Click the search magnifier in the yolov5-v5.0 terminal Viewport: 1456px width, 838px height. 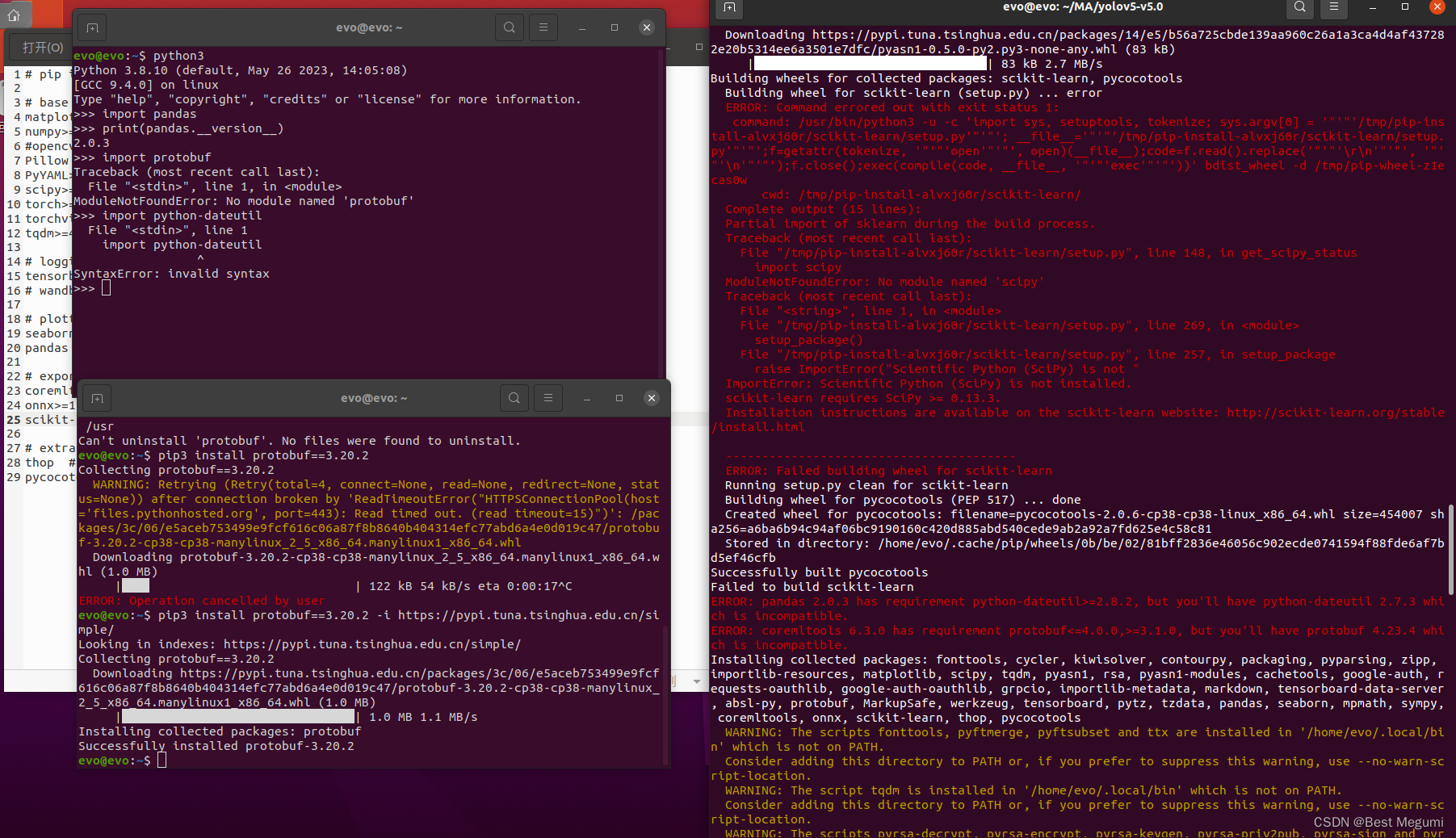(1299, 9)
